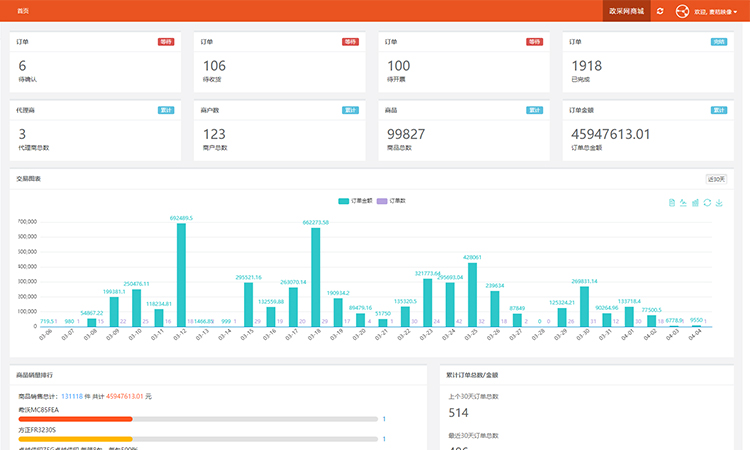
Task: Click the refresh icon in top bar
Action: click(660, 11)
